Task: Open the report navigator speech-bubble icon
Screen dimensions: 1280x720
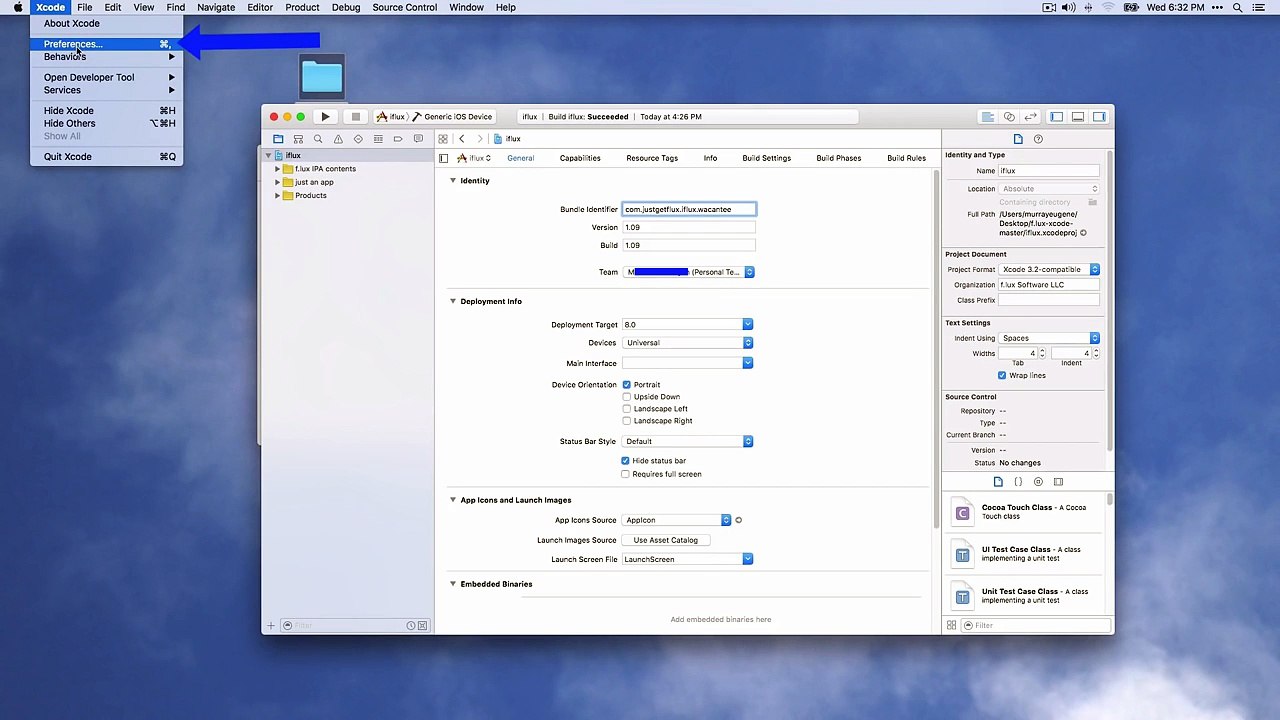Action: (x=418, y=139)
